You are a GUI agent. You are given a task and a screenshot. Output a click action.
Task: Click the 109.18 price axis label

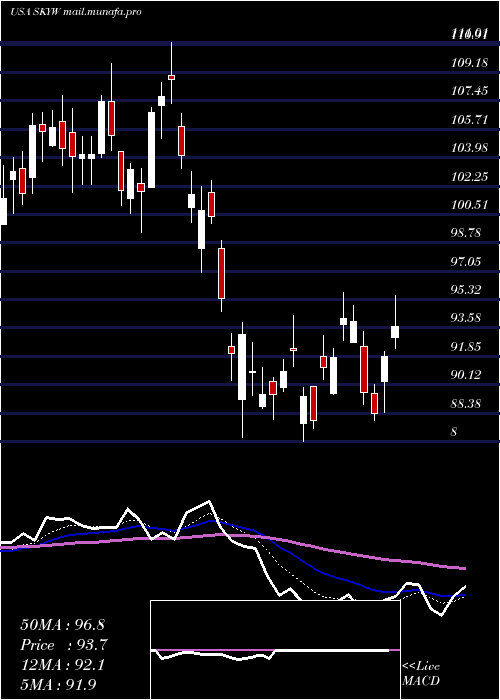(x=467, y=63)
